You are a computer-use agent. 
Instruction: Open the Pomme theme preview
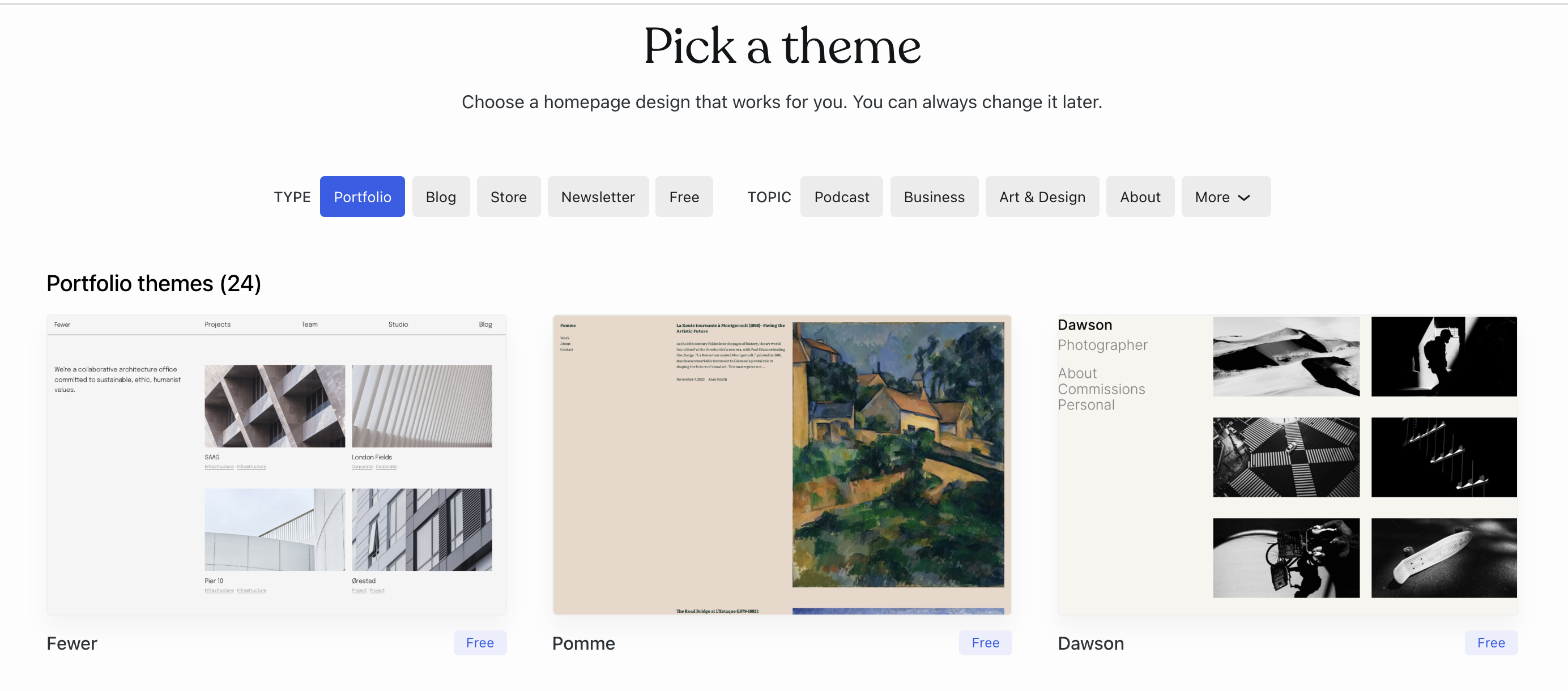782,464
